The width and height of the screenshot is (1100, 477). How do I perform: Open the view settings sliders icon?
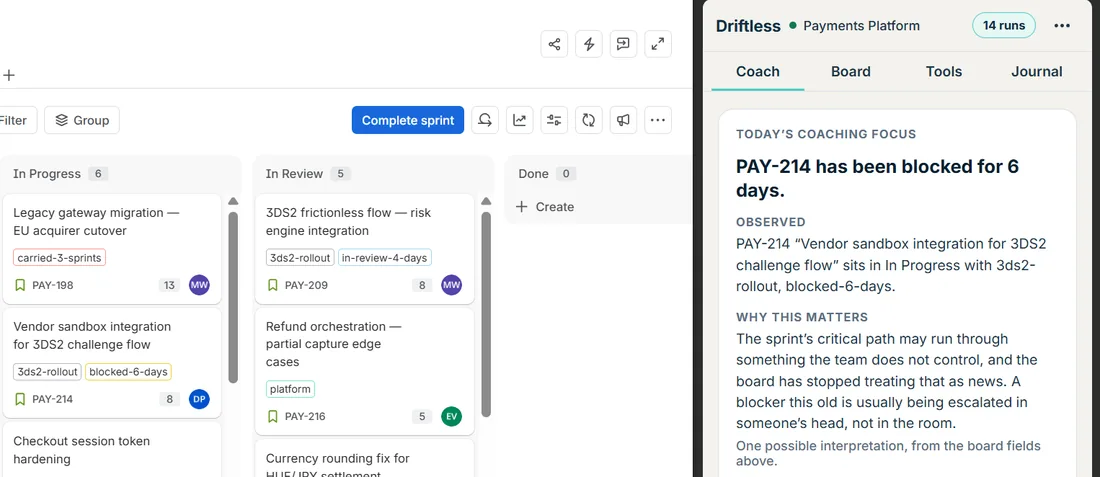point(554,120)
